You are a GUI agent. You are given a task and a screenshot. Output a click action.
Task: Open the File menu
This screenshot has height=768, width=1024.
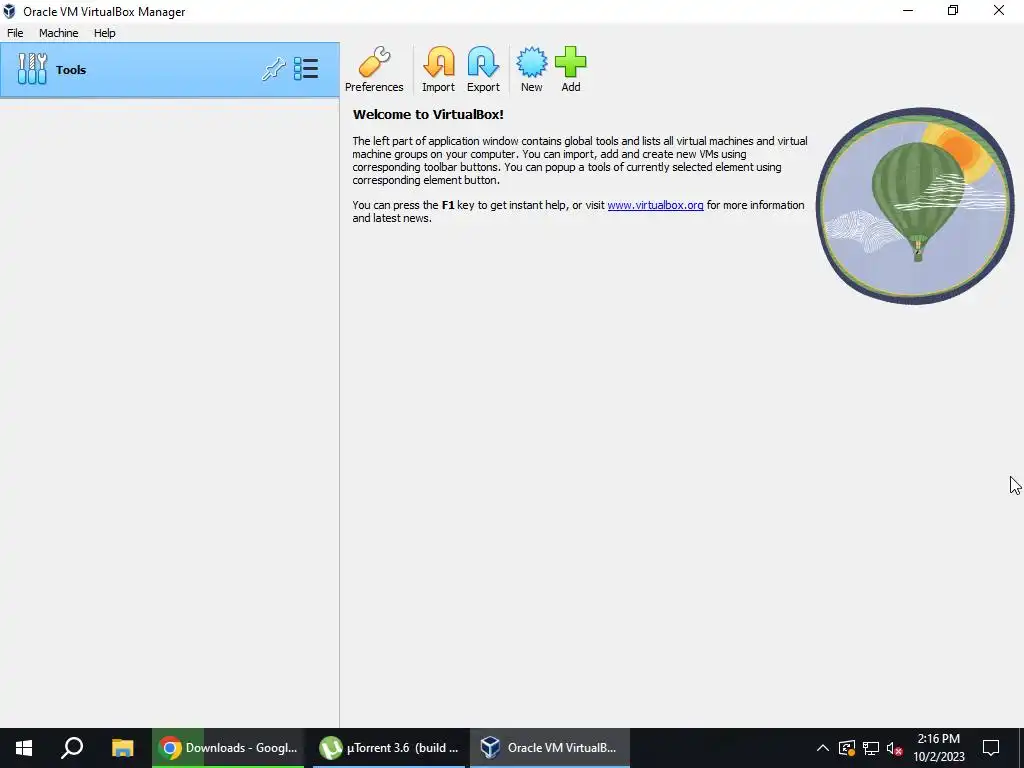15,33
